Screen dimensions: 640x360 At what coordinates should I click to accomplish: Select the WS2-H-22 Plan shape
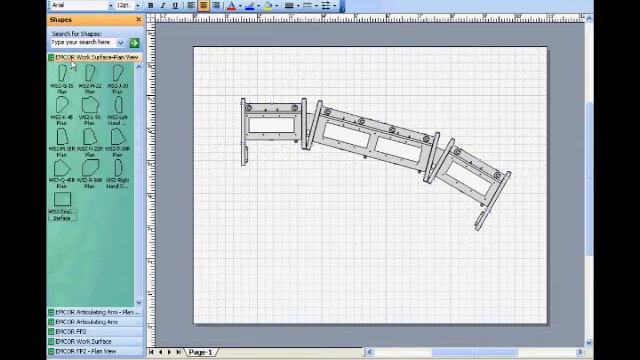(90, 79)
